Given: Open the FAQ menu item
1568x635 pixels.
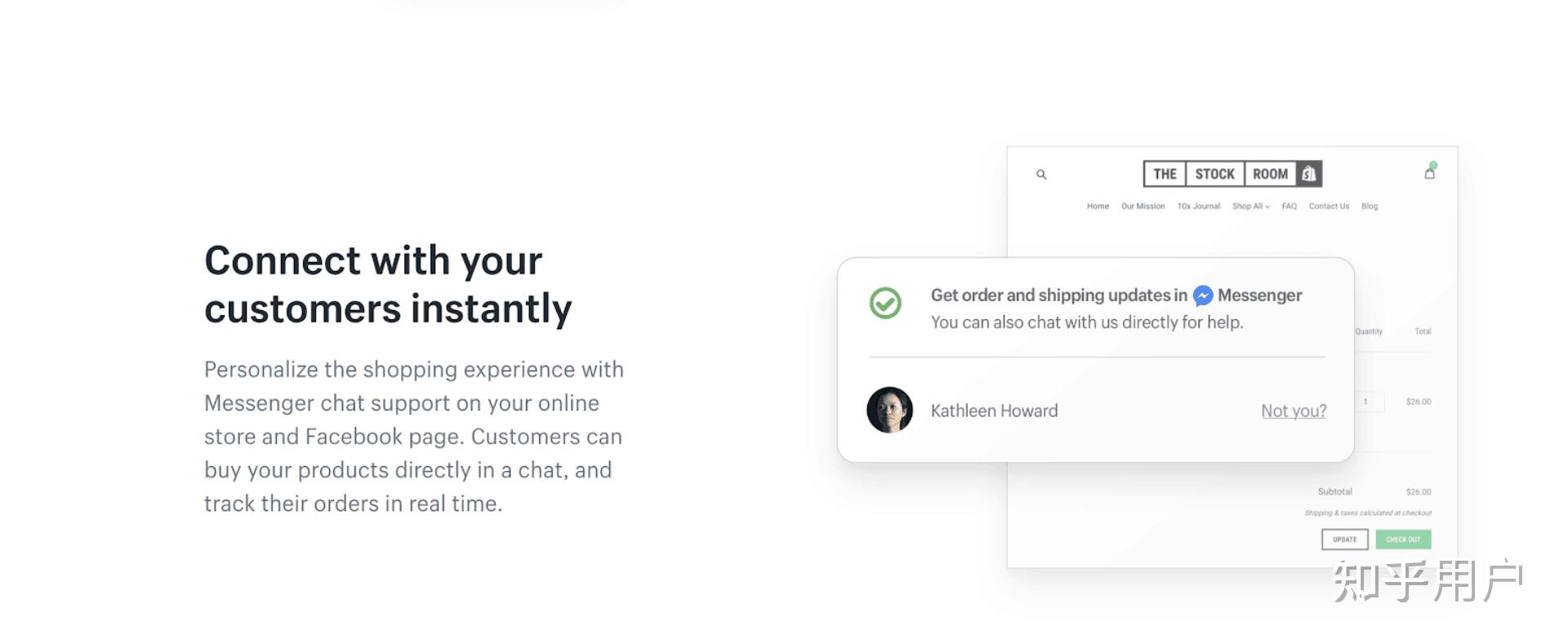Looking at the screenshot, I should [x=1289, y=206].
